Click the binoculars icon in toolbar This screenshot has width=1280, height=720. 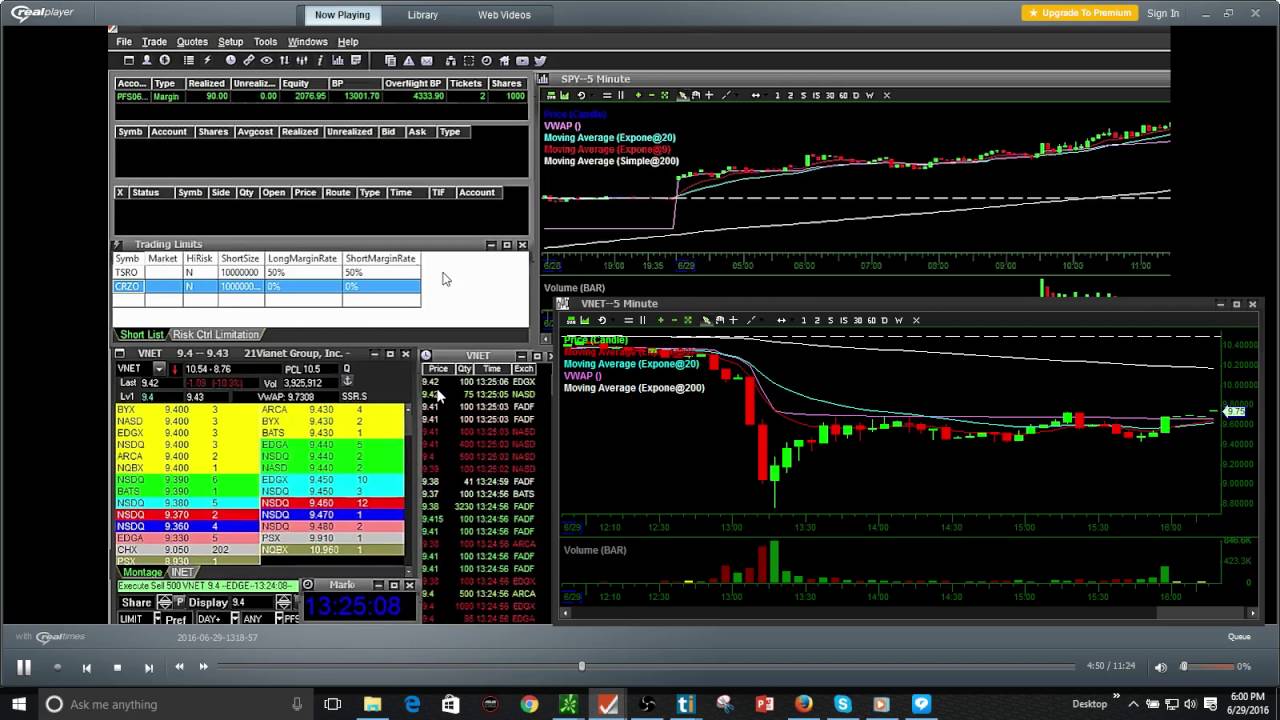[x=450, y=60]
